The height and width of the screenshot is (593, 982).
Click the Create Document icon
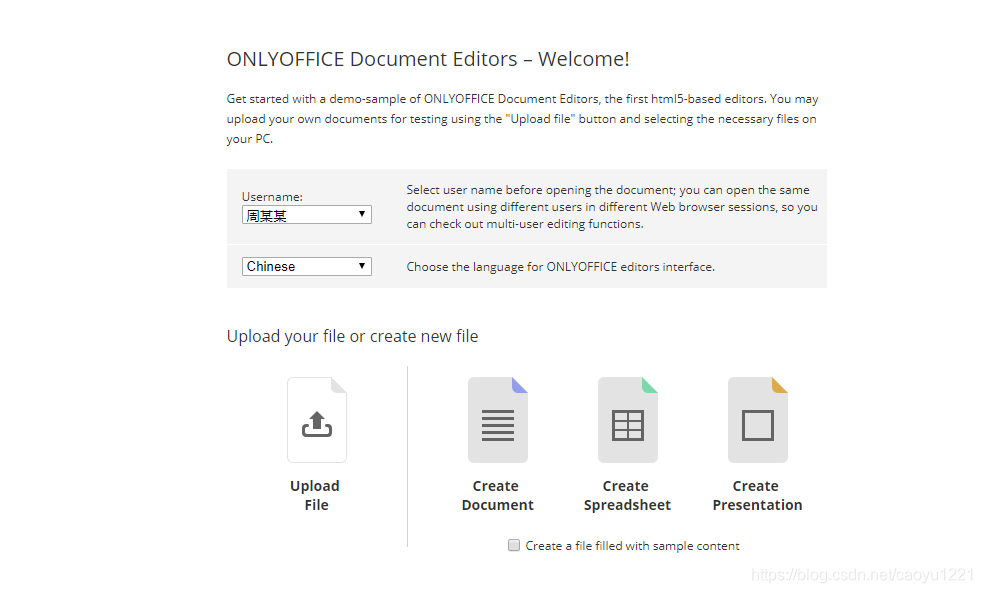[x=498, y=420]
